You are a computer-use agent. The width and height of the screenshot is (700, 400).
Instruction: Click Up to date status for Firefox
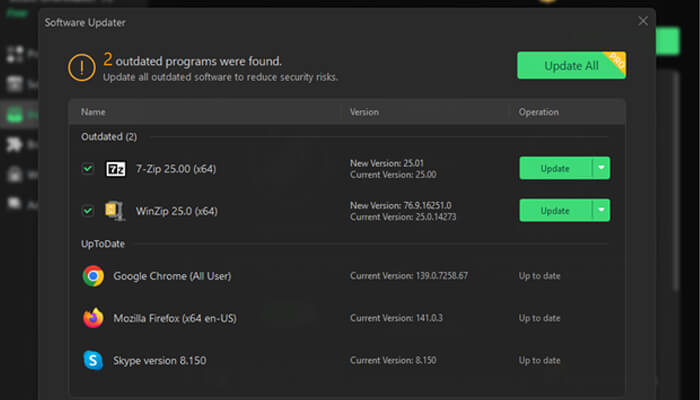click(539, 318)
